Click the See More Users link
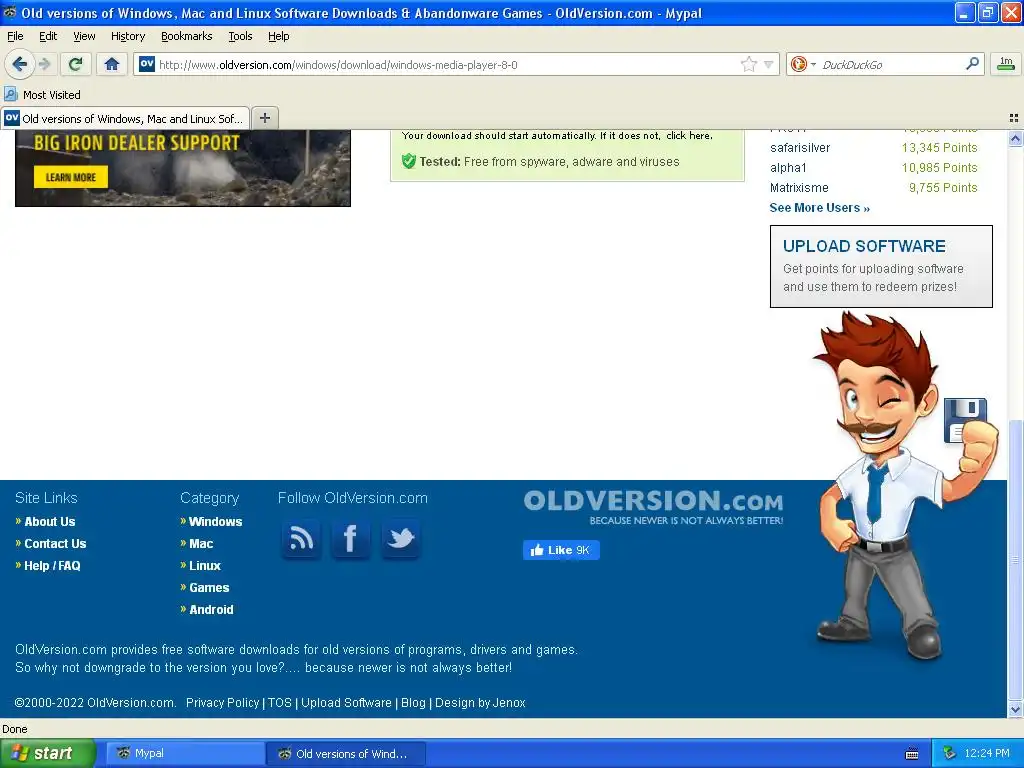1024x768 pixels. click(x=820, y=208)
